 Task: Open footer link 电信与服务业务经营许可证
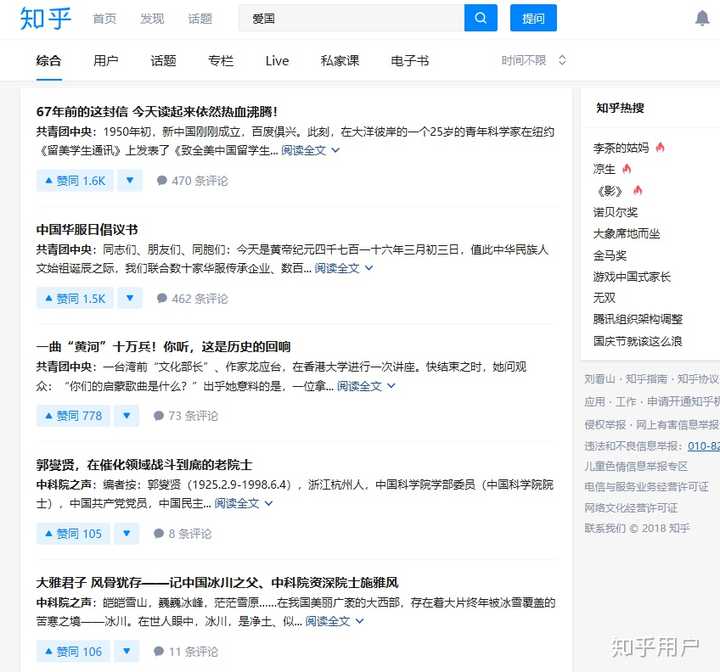(x=646, y=487)
